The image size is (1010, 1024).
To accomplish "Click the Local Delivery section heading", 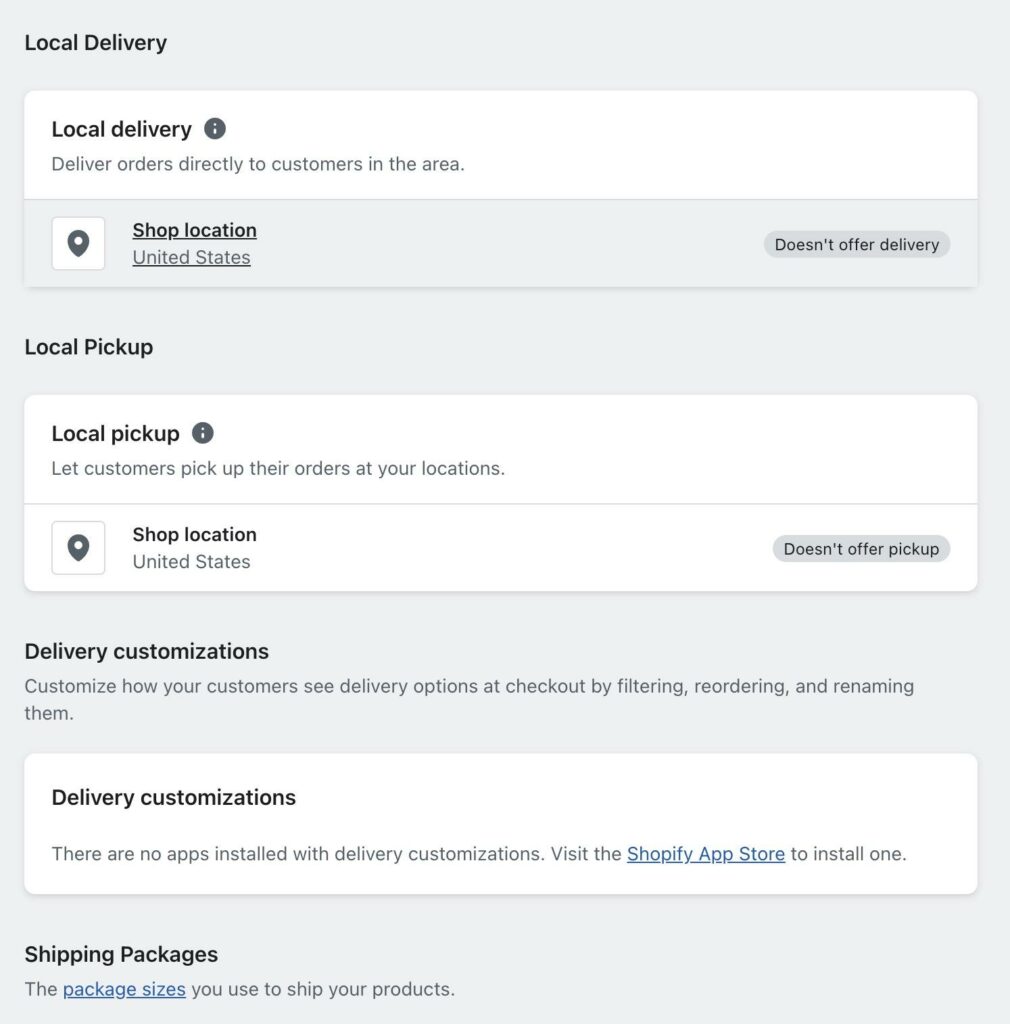I will click(95, 43).
